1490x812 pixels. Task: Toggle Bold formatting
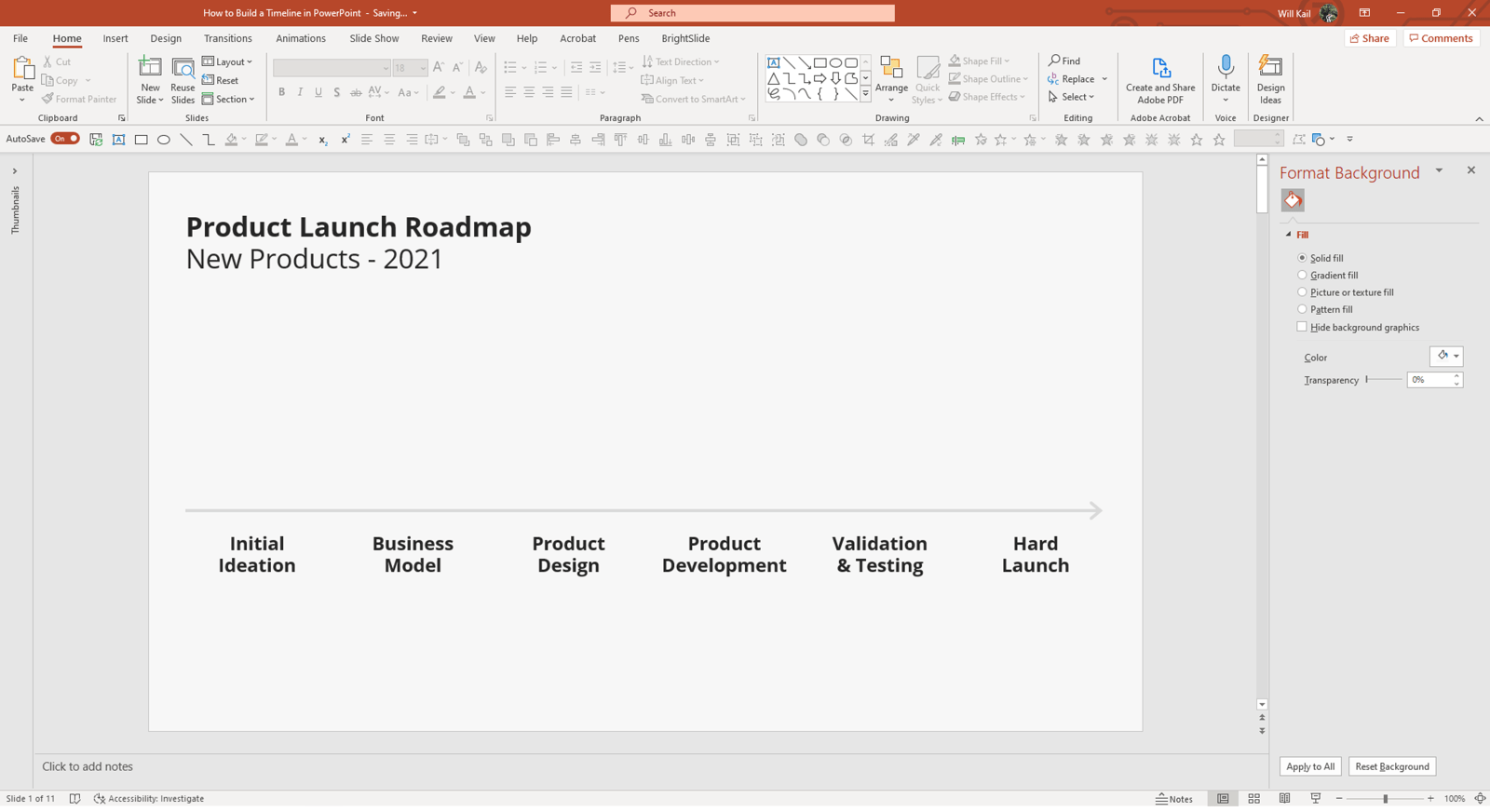pyautogui.click(x=281, y=92)
